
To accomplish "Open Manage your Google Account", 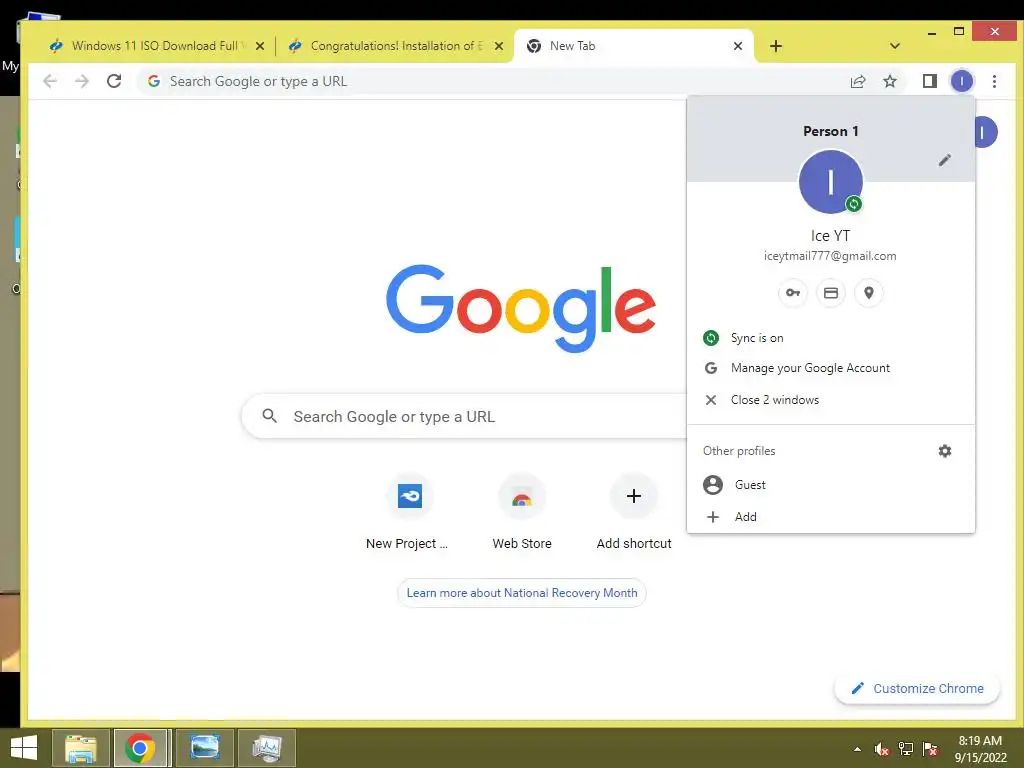I will [x=831, y=368].
